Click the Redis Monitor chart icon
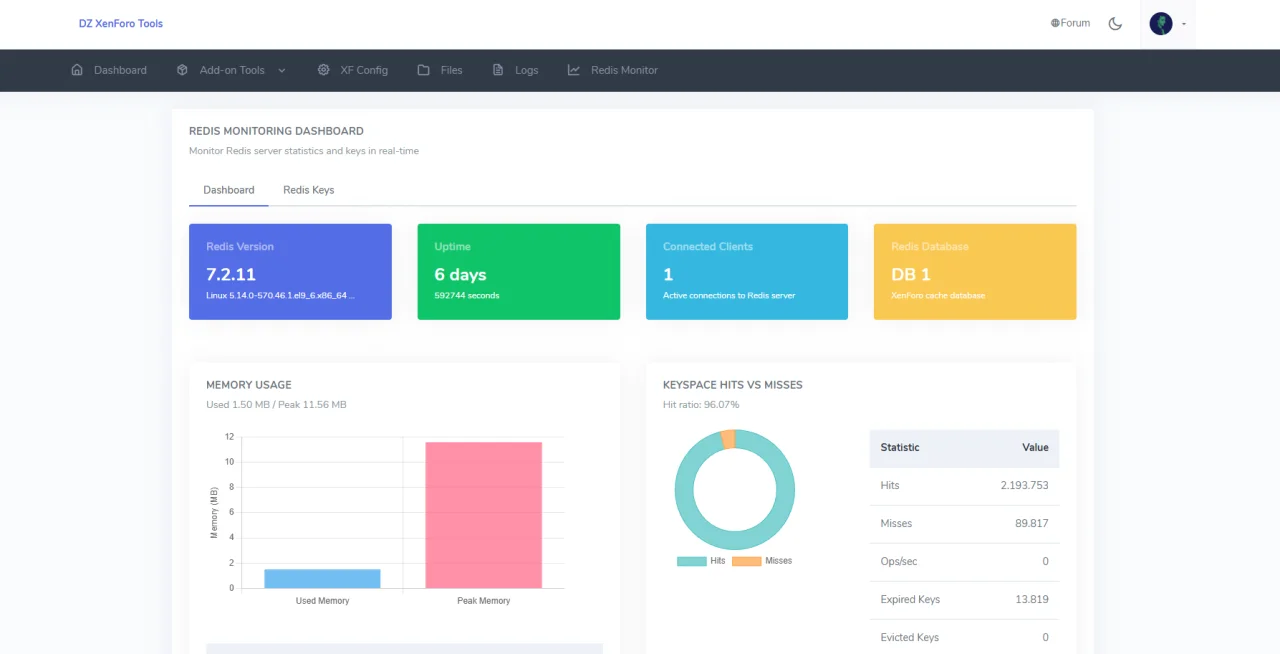 click(x=574, y=70)
